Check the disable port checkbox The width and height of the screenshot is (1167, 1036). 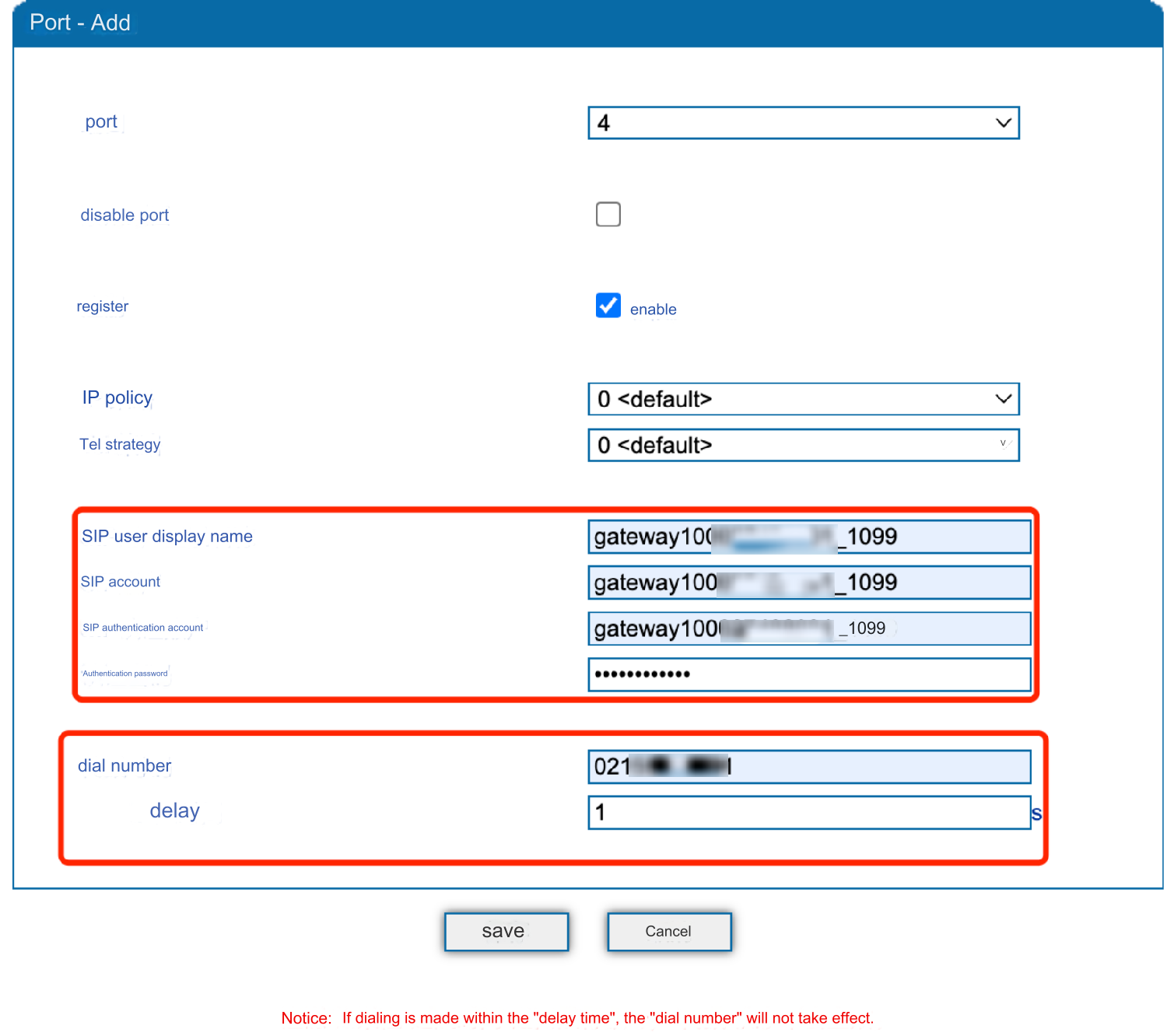click(608, 214)
